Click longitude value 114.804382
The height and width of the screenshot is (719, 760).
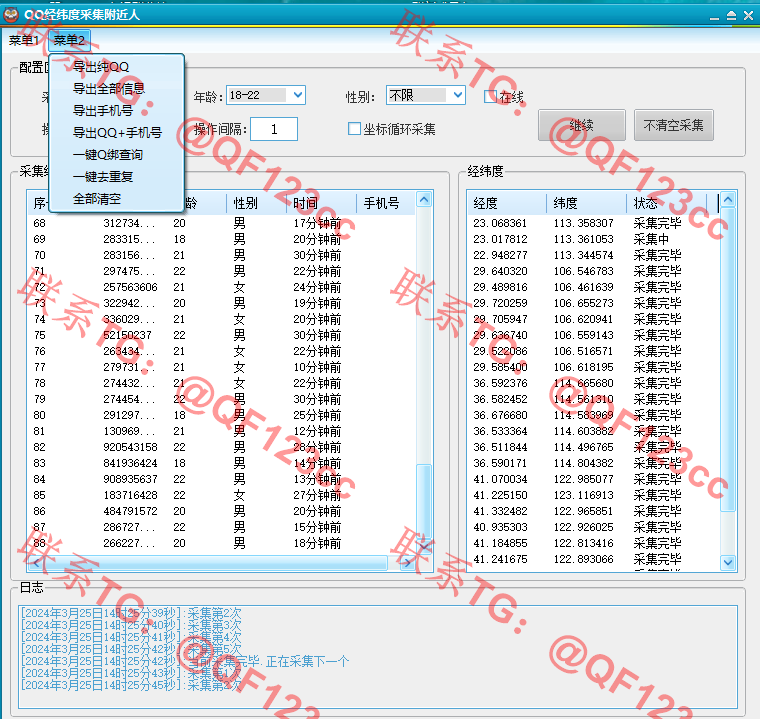click(584, 463)
